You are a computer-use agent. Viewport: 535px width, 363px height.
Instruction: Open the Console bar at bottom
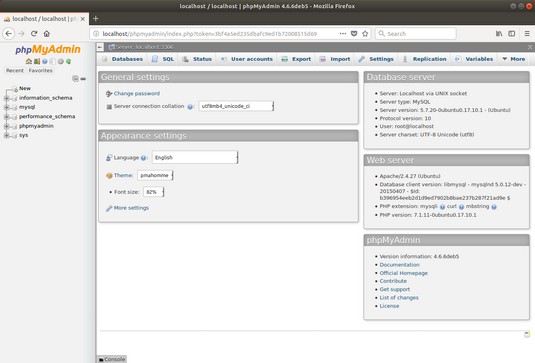(x=112, y=359)
